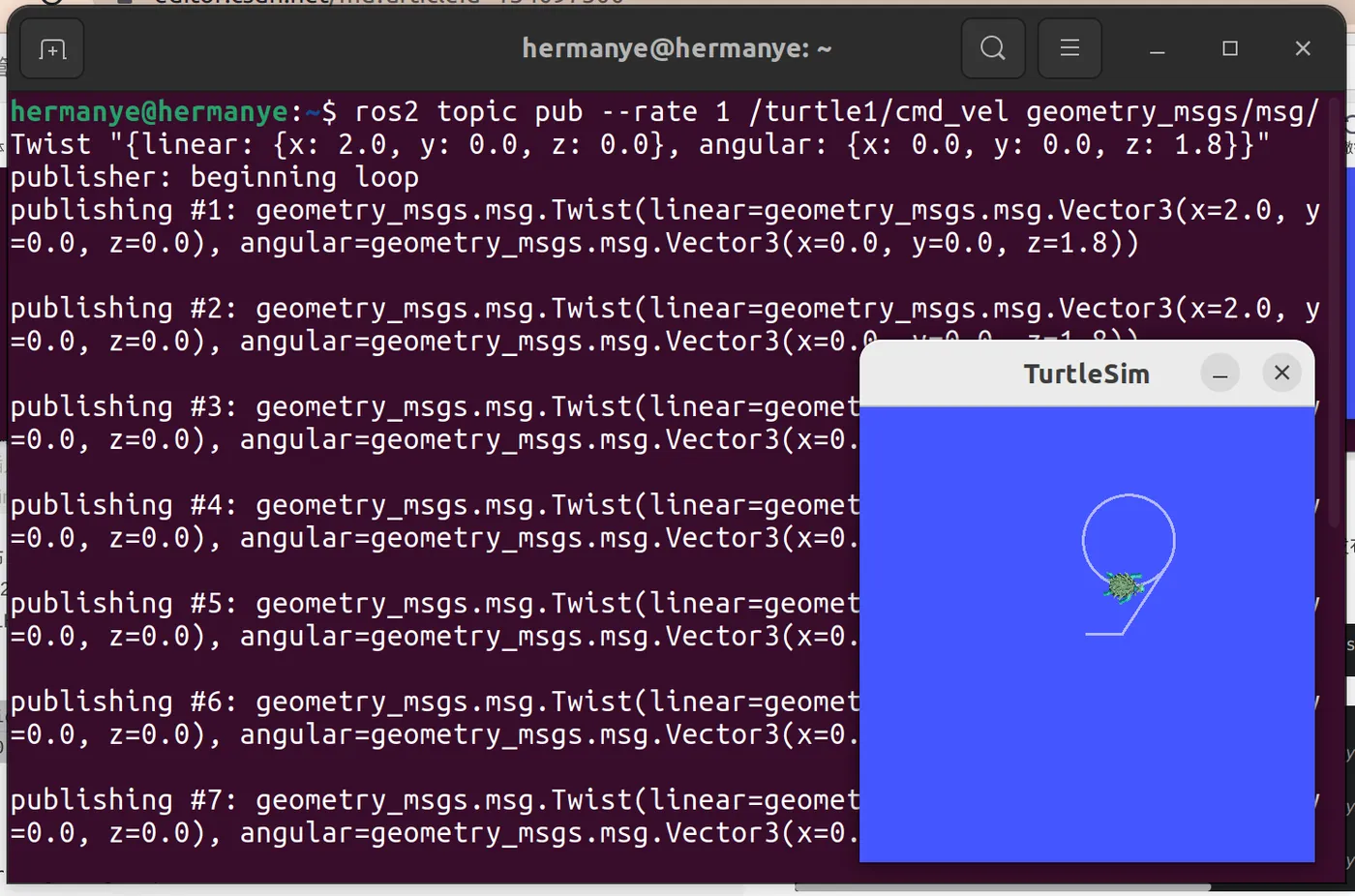Image resolution: width=1355 pixels, height=896 pixels.
Task: Click the terminal title hermanye@hermanye: ~
Action: (677, 48)
